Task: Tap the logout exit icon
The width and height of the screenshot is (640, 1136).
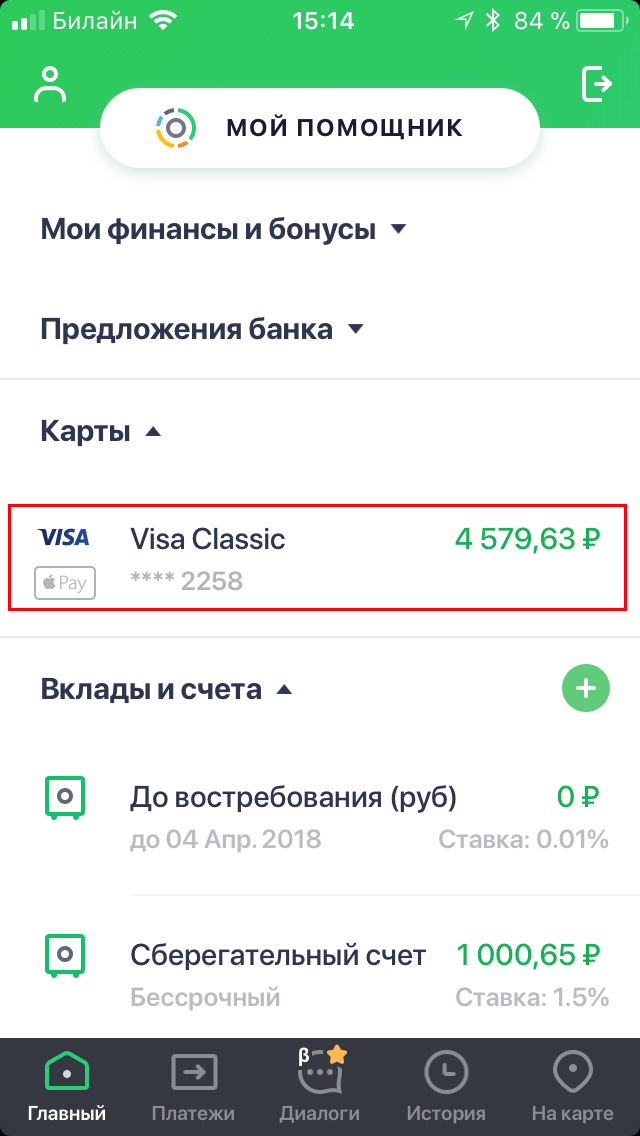Action: (x=596, y=84)
